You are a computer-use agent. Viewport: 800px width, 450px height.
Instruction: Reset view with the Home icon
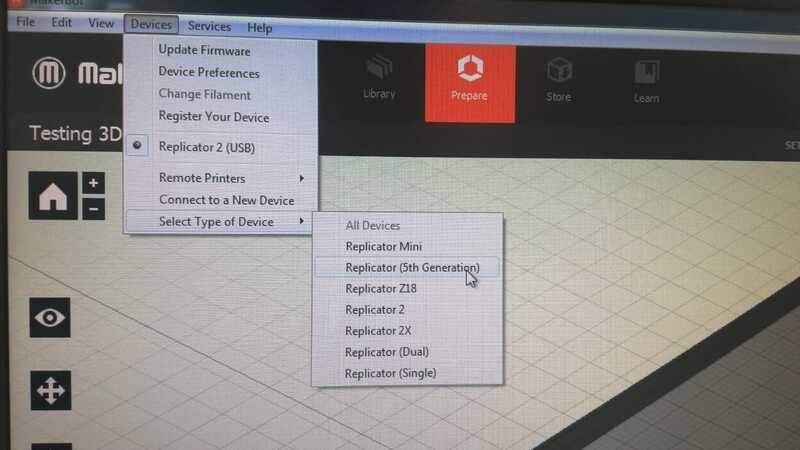(53, 196)
